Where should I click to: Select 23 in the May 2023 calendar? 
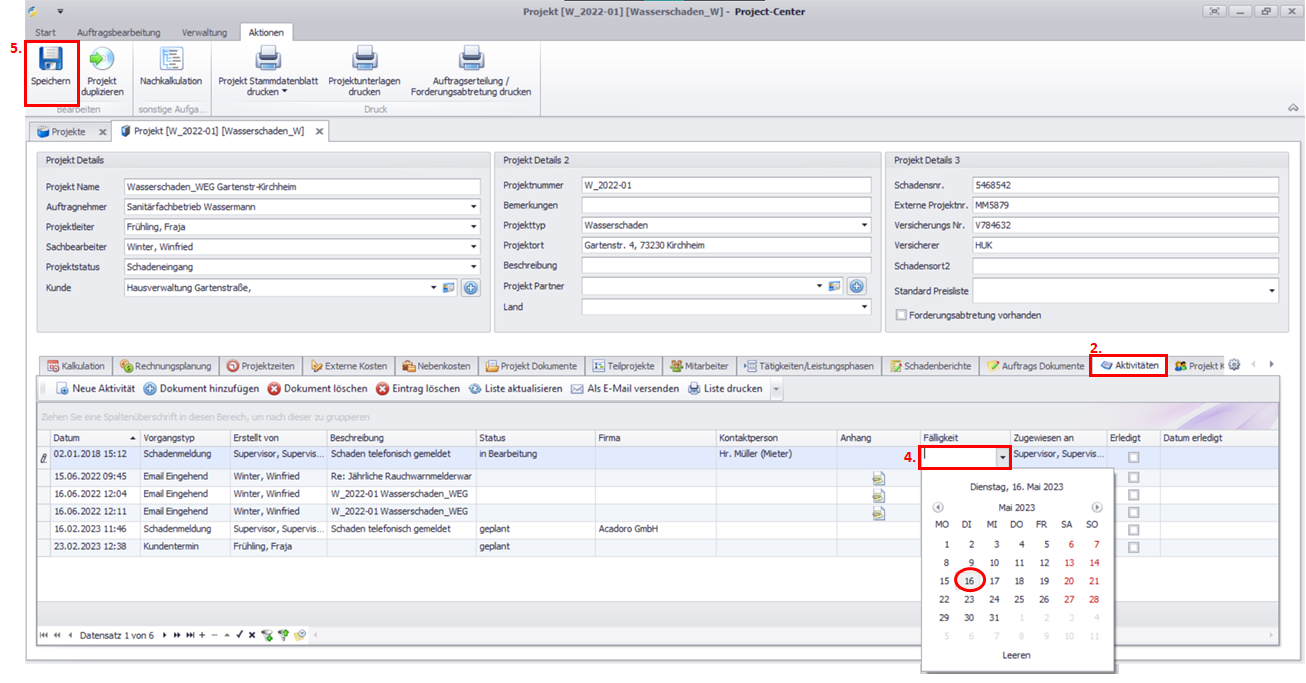969,599
